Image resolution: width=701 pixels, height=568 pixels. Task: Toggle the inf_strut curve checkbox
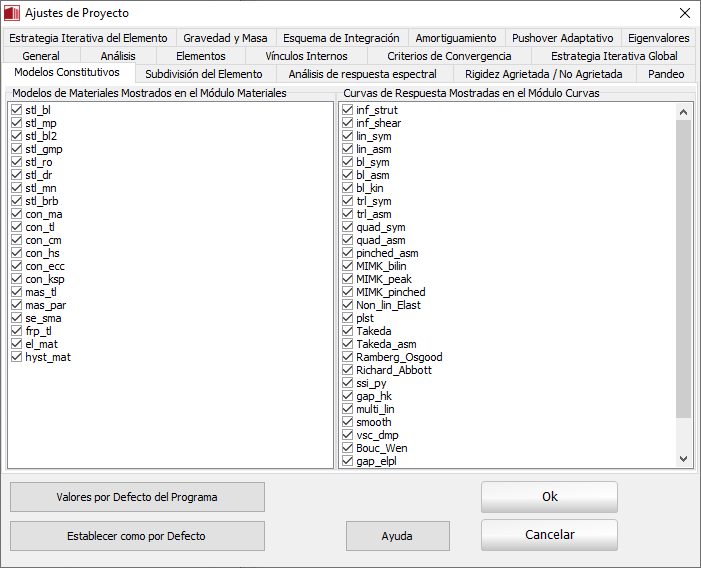[347, 110]
